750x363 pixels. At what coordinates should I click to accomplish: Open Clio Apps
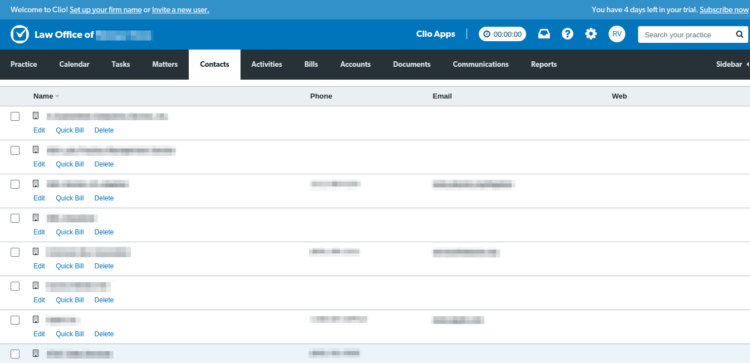point(436,34)
